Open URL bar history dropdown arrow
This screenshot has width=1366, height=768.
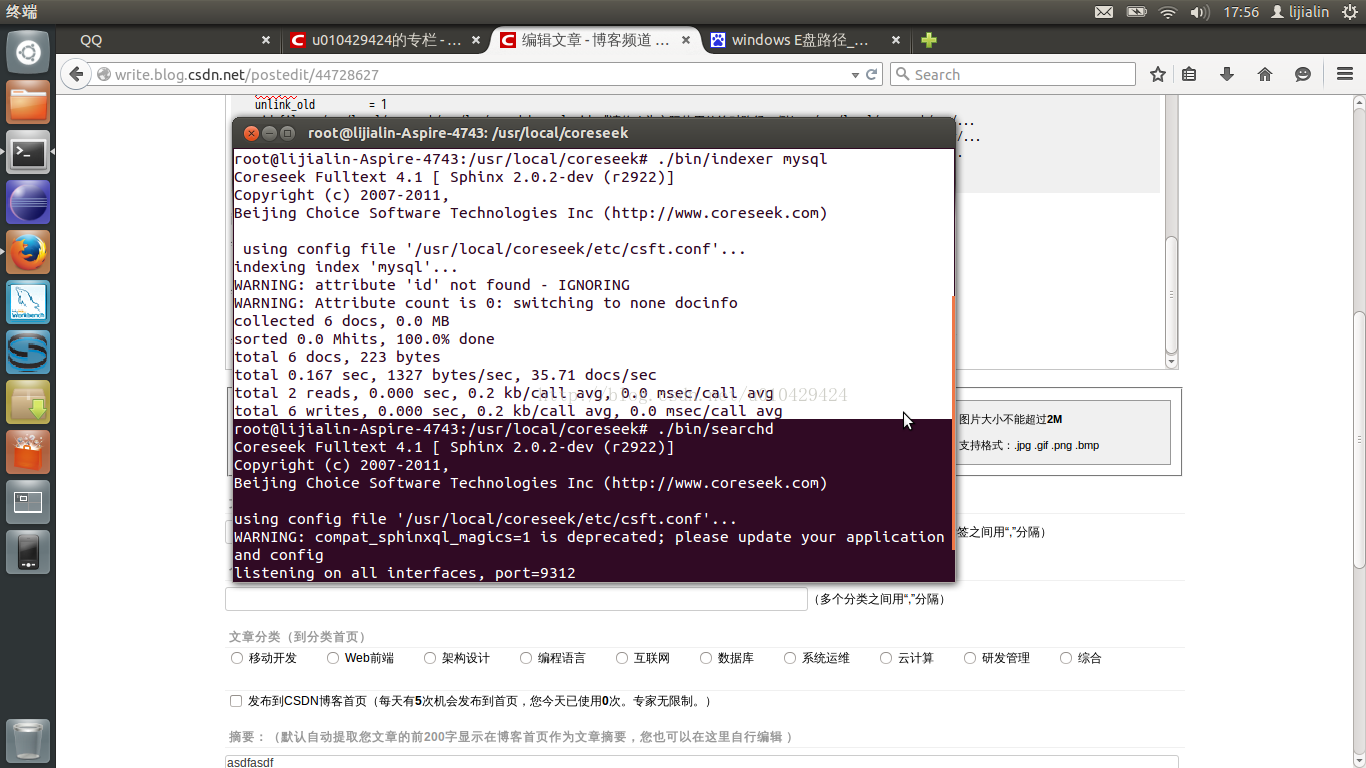click(855, 75)
